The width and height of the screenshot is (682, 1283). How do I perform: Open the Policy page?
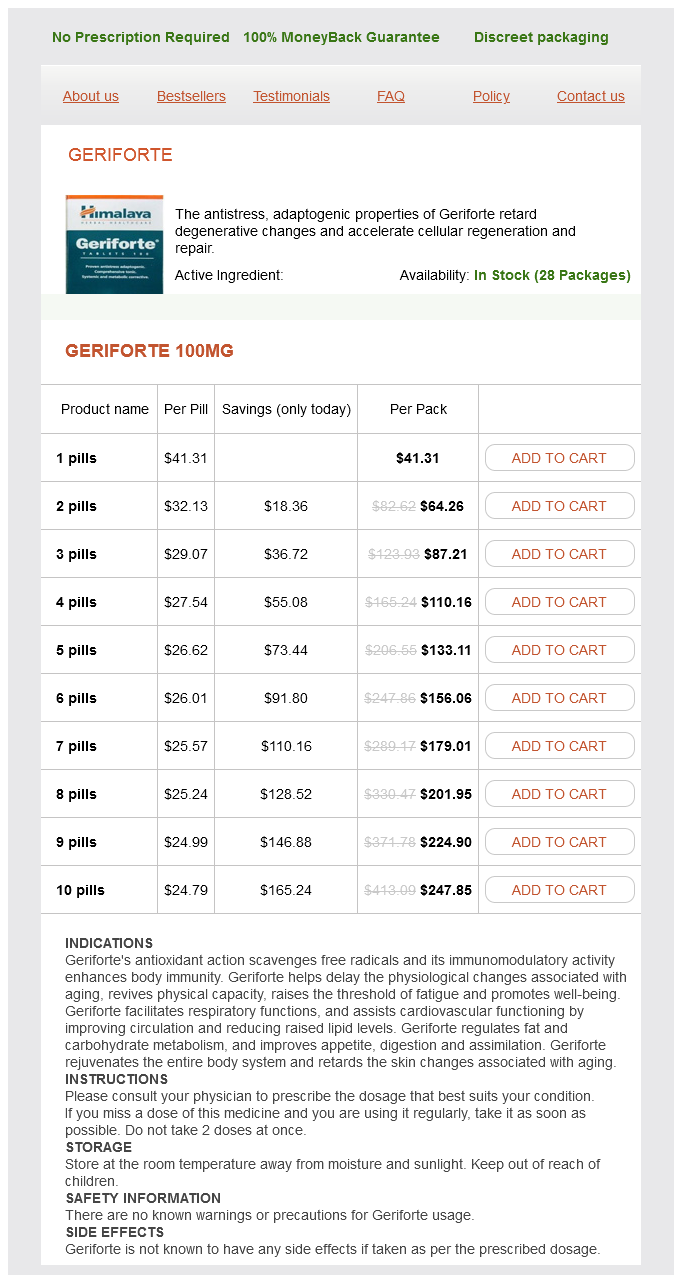point(491,96)
